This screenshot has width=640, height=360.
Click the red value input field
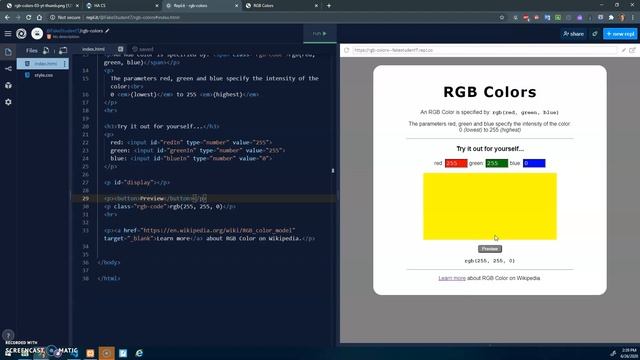[456, 163]
